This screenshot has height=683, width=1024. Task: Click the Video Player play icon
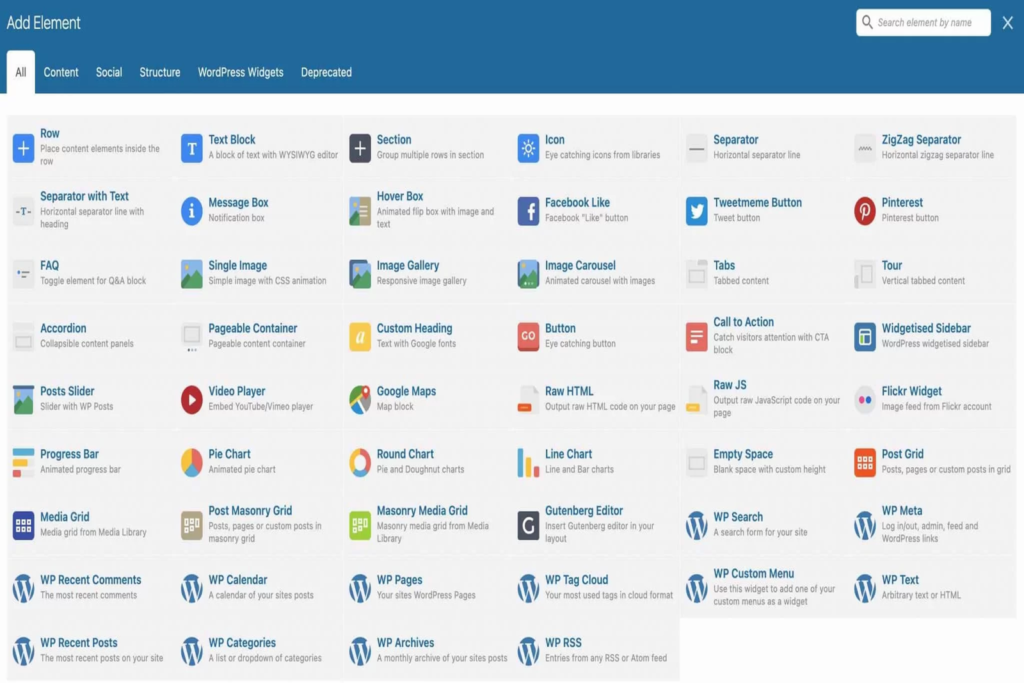(x=191, y=400)
